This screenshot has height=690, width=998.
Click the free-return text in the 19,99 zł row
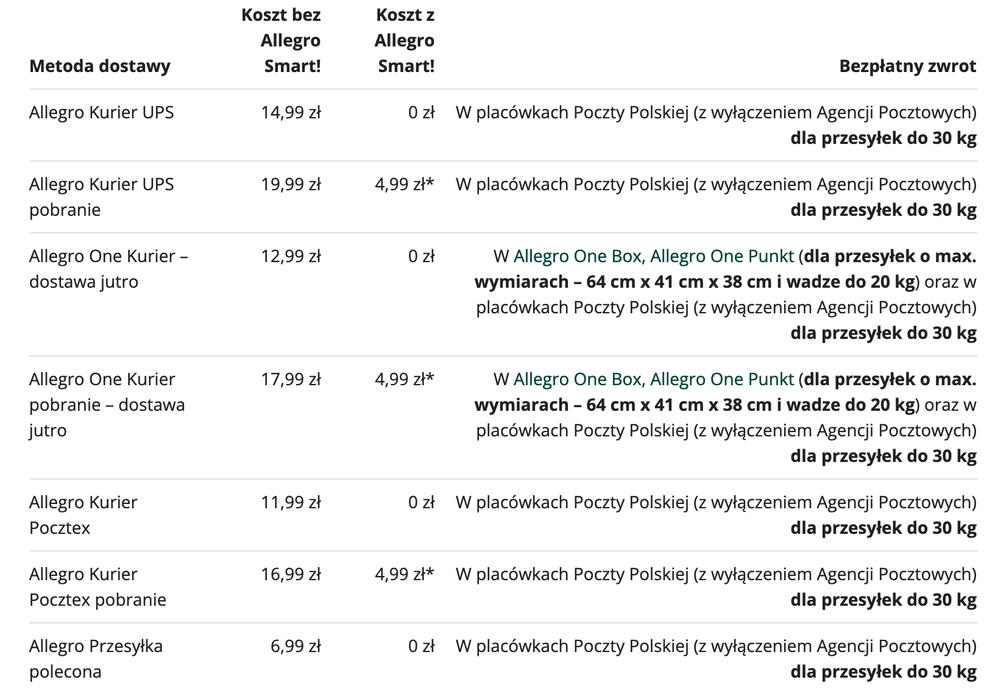[716, 197]
